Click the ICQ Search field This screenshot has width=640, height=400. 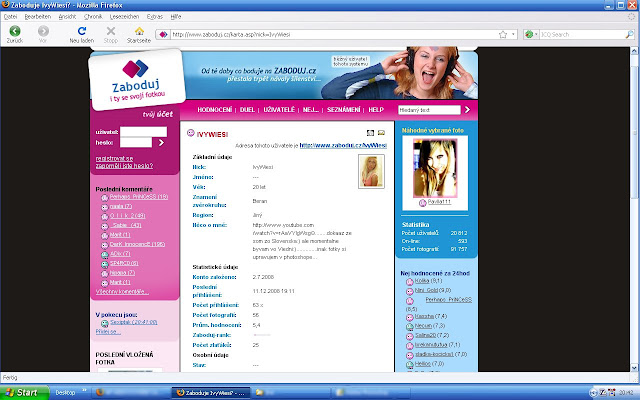coord(582,35)
